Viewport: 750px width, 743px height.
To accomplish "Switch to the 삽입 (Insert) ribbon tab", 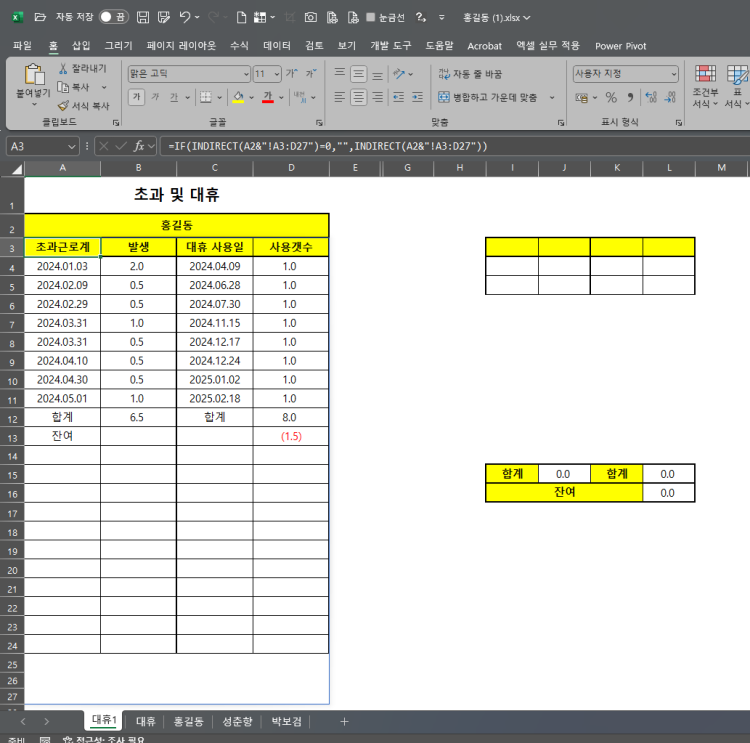I will click(x=81, y=46).
